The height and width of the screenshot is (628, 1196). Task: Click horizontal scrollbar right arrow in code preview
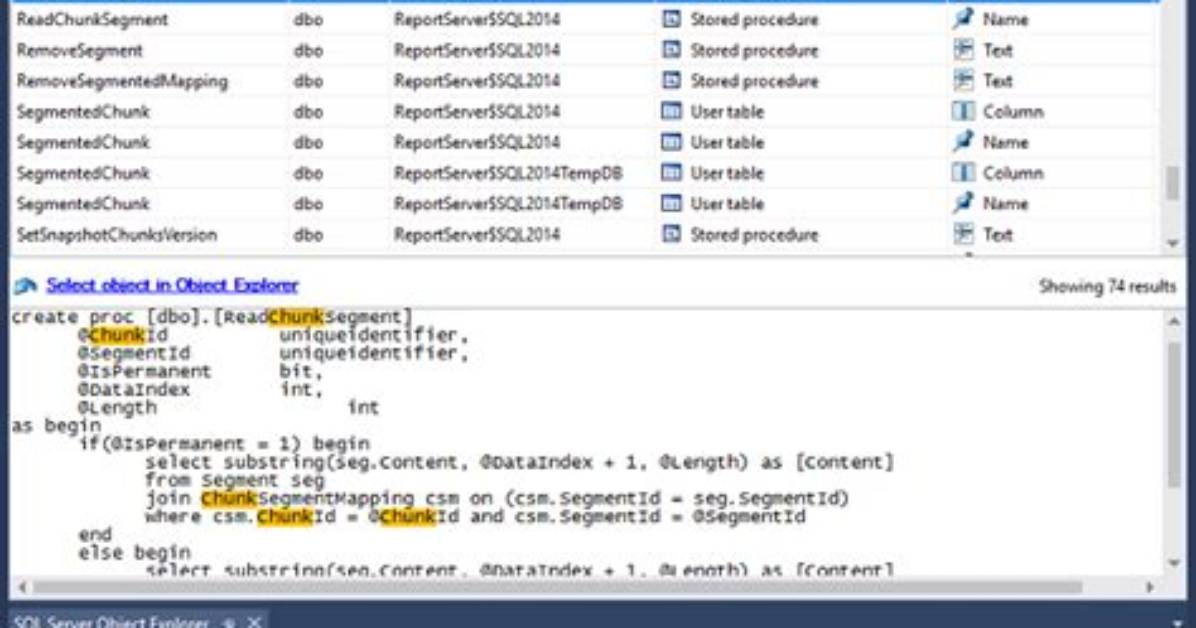click(x=1150, y=587)
